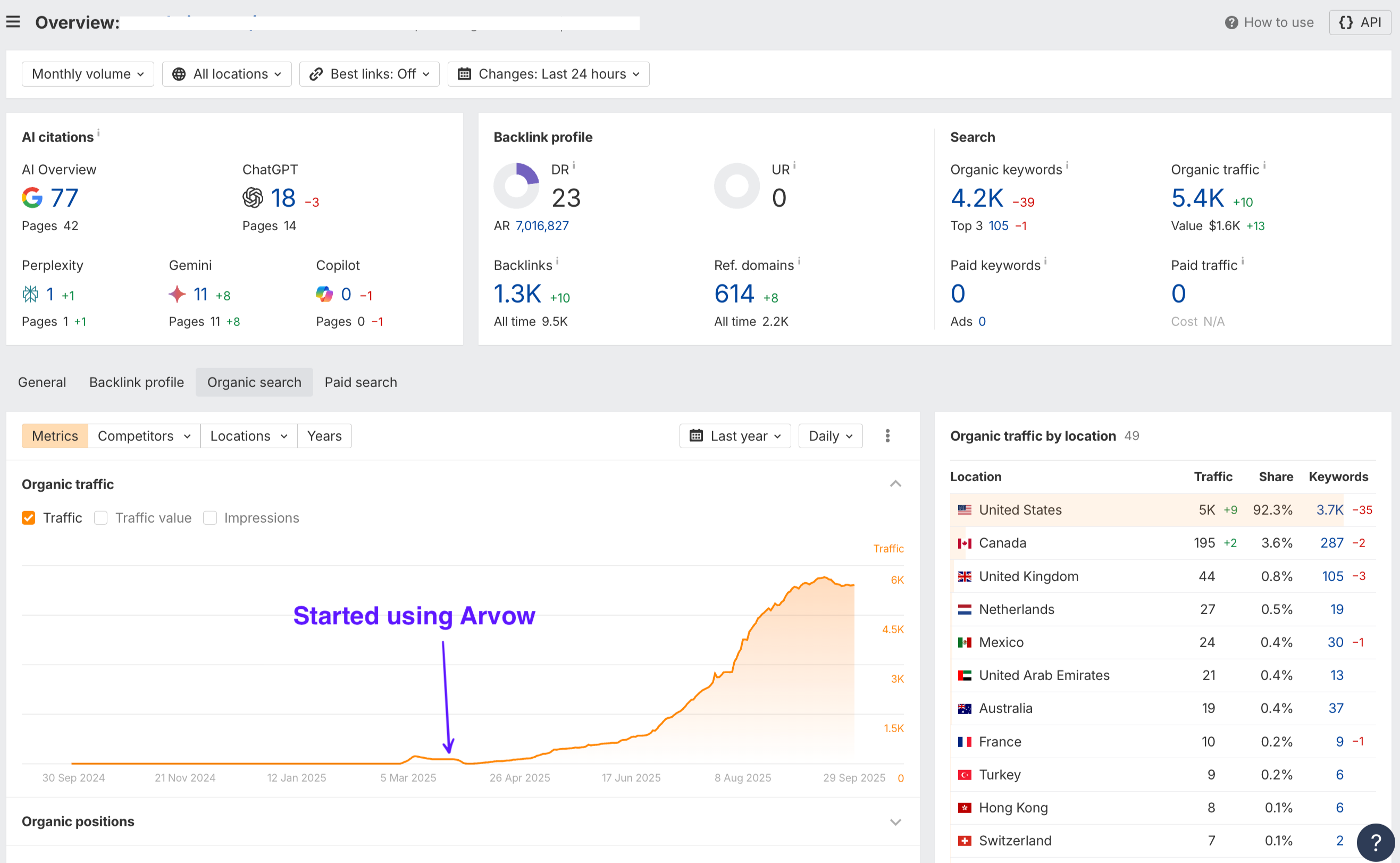Open the Monthly volume dropdown
Viewport: 1400px width, 863px height.
(88, 74)
